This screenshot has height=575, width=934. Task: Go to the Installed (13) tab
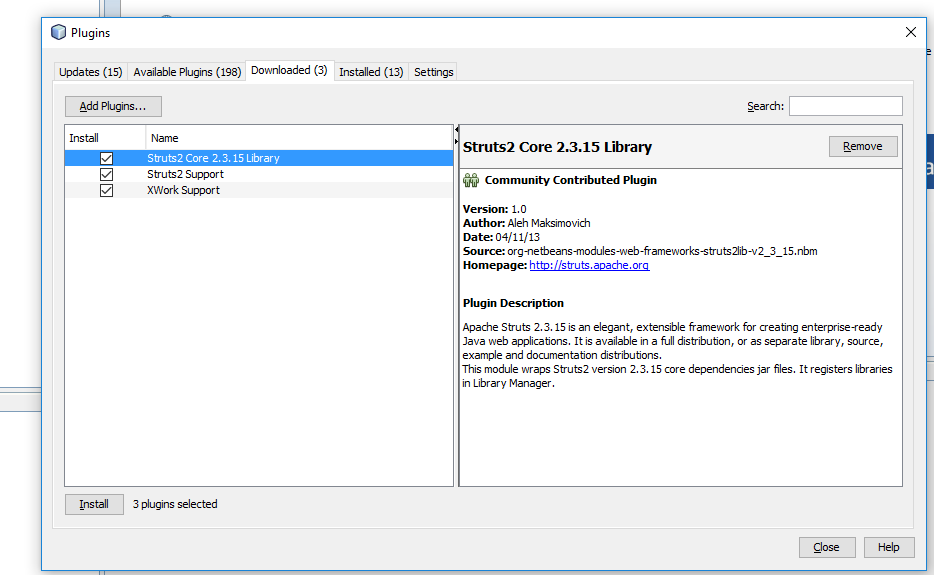[371, 72]
